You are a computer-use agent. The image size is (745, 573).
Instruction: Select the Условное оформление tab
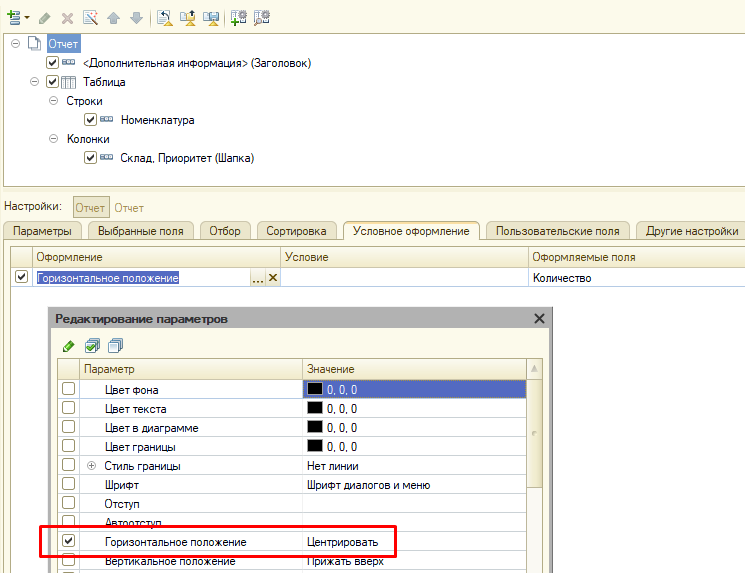[x=411, y=231]
